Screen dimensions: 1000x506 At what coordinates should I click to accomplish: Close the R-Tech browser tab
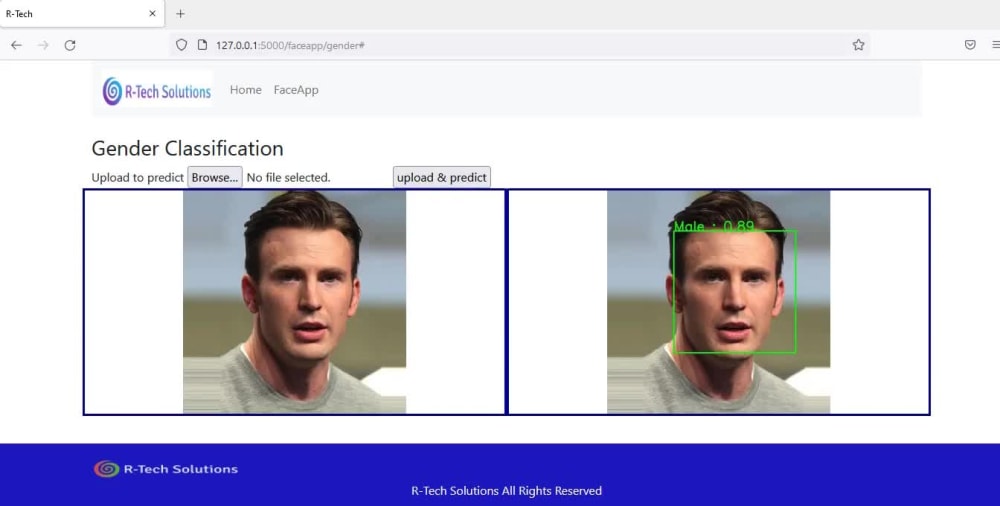tap(152, 13)
